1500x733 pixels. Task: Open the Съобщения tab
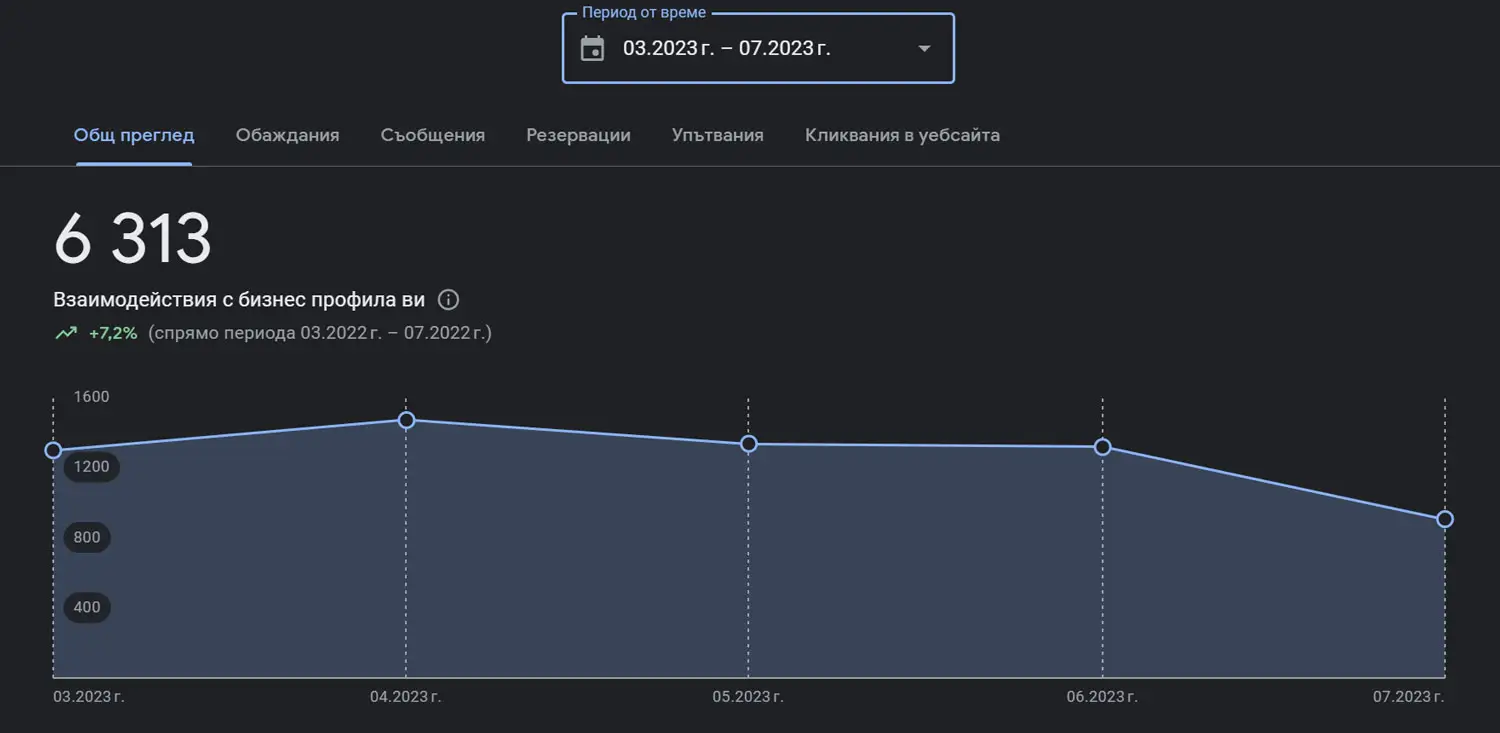click(432, 135)
